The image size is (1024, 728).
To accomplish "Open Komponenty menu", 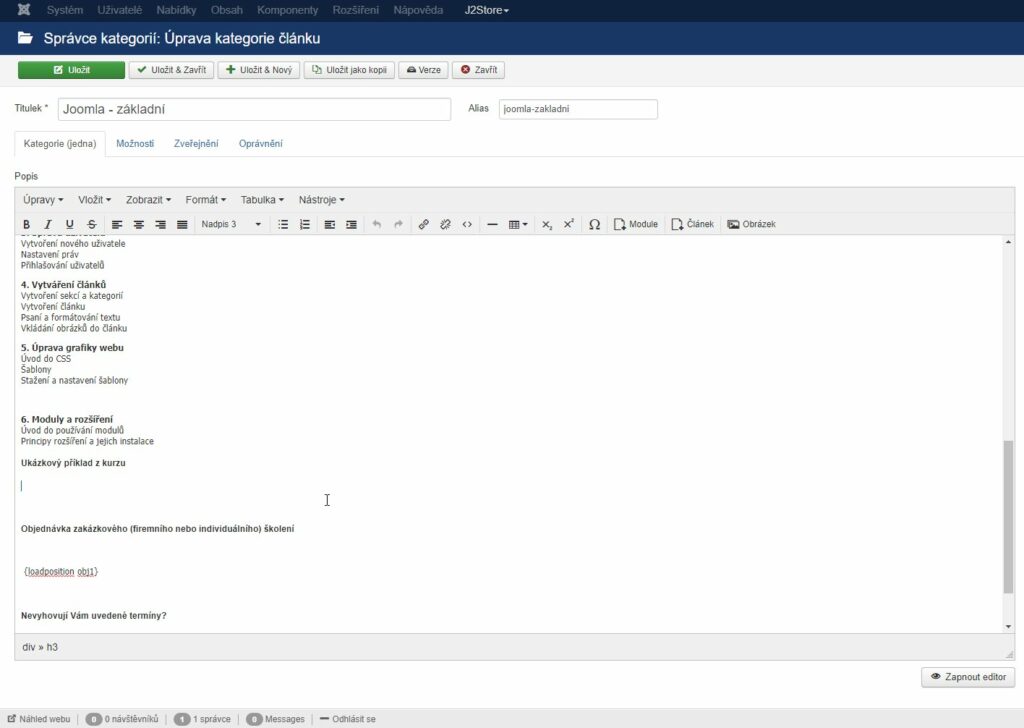I will 287,10.
